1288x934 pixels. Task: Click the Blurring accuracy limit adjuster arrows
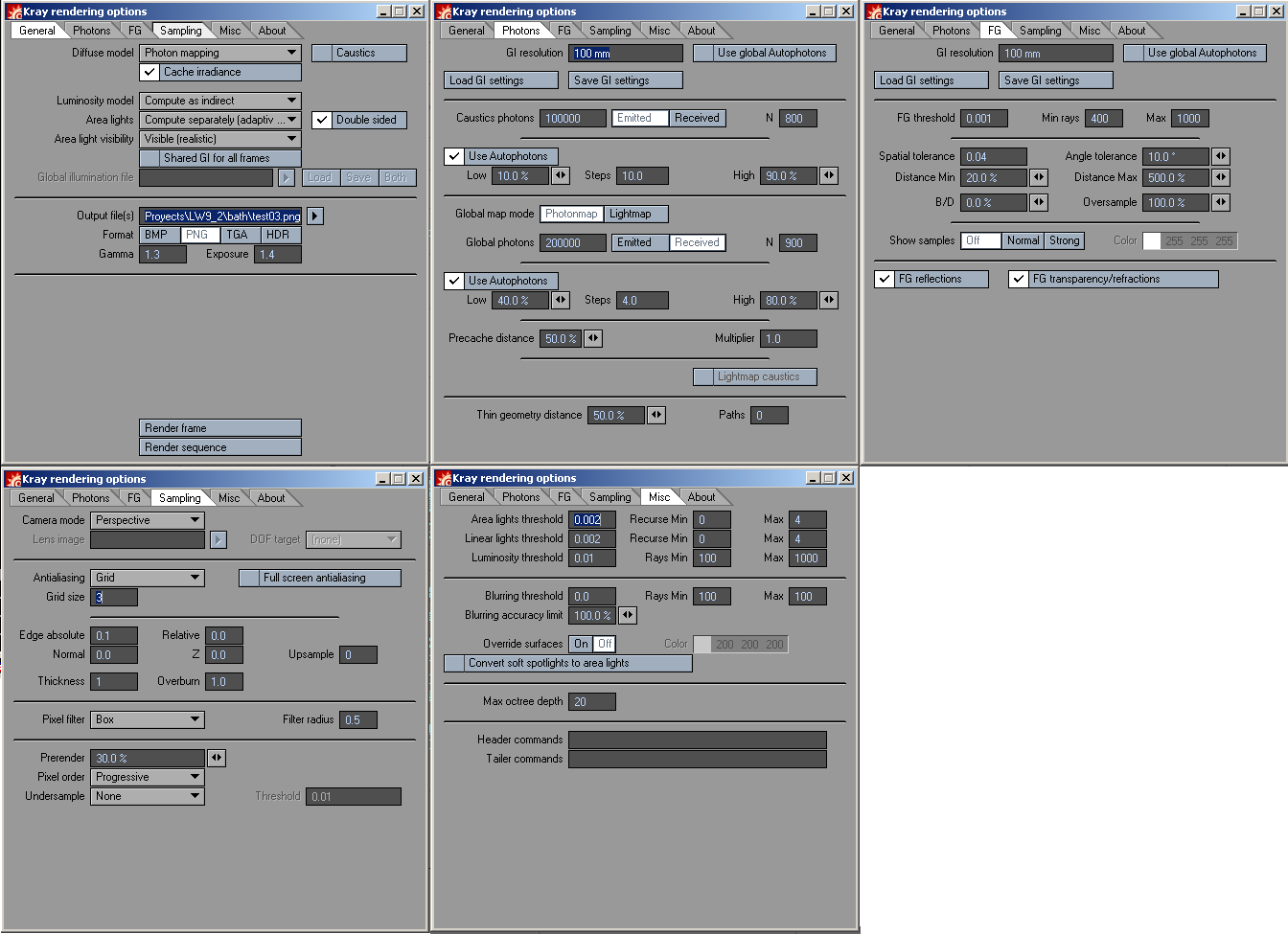point(628,615)
